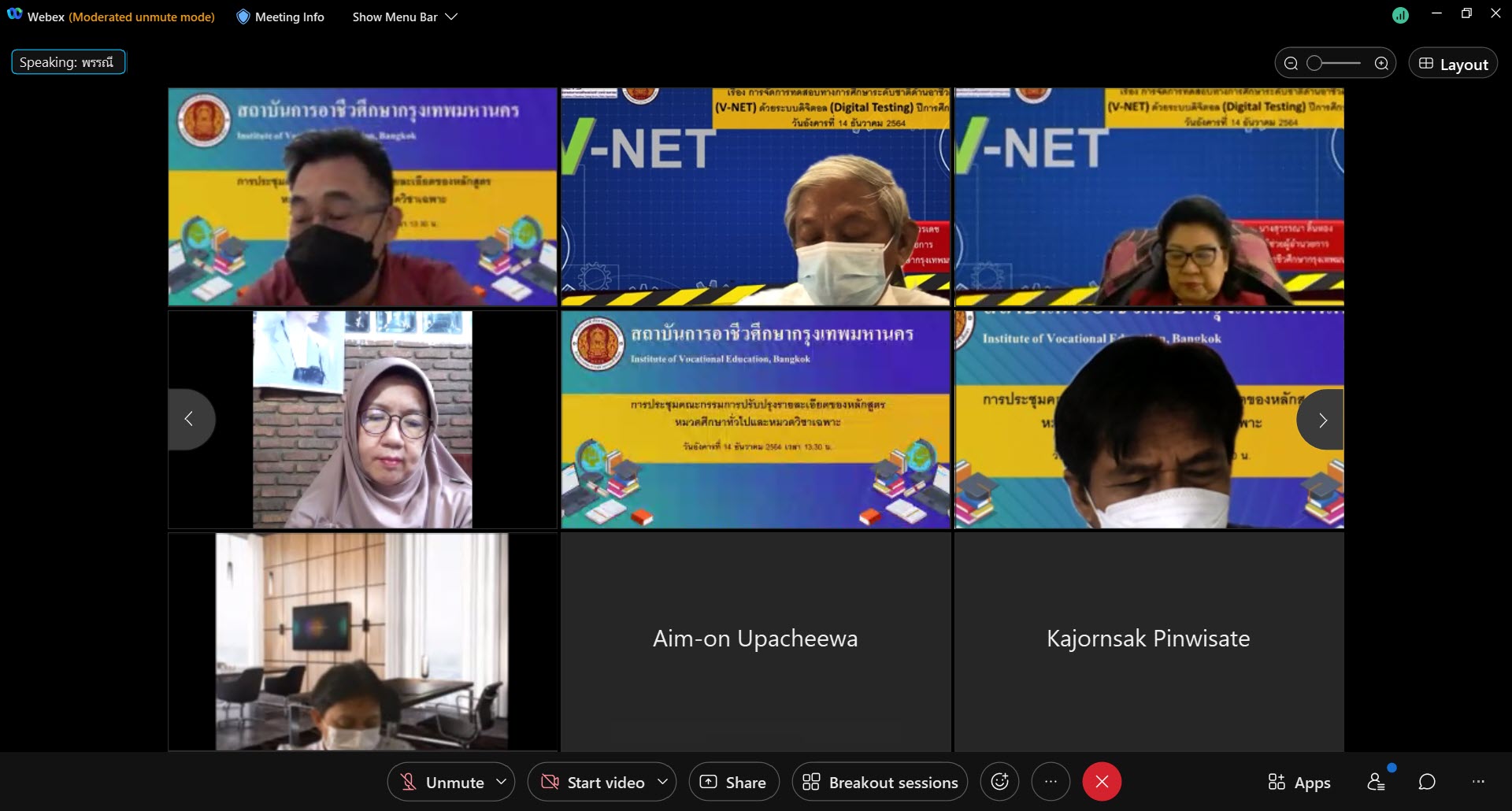The image size is (1512, 811).
Task: Click zoom in magnifier icon
Action: 1381,64
